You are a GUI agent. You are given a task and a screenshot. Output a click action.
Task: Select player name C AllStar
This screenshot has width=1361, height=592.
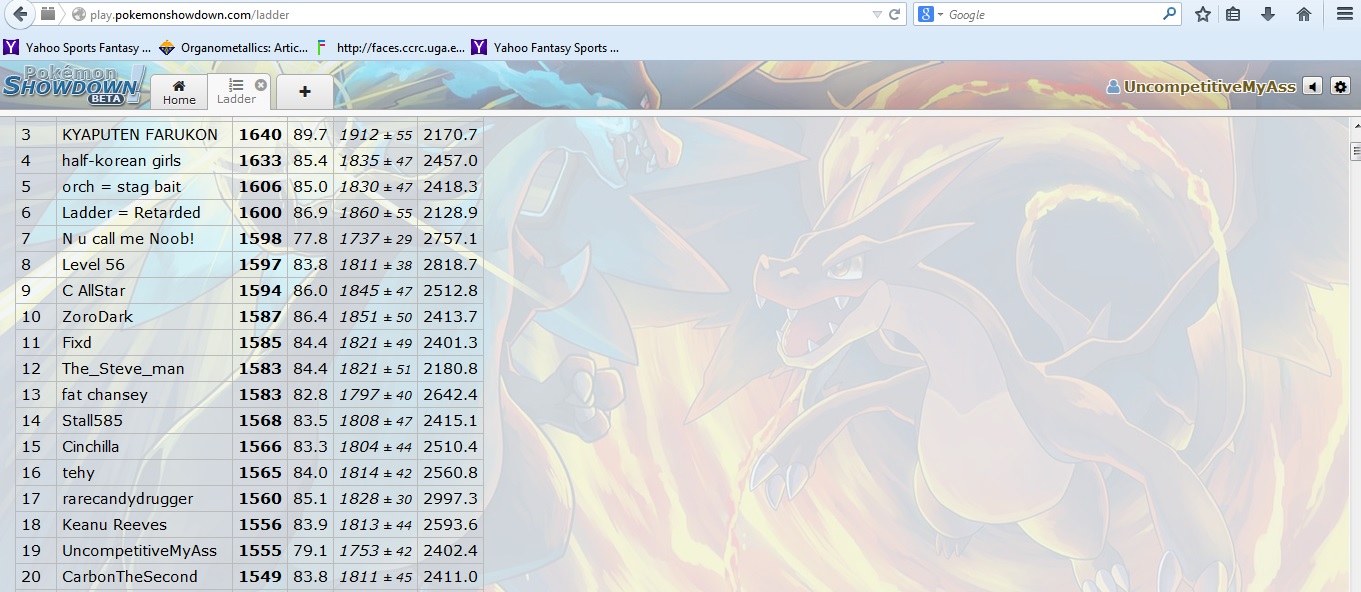[x=93, y=290]
